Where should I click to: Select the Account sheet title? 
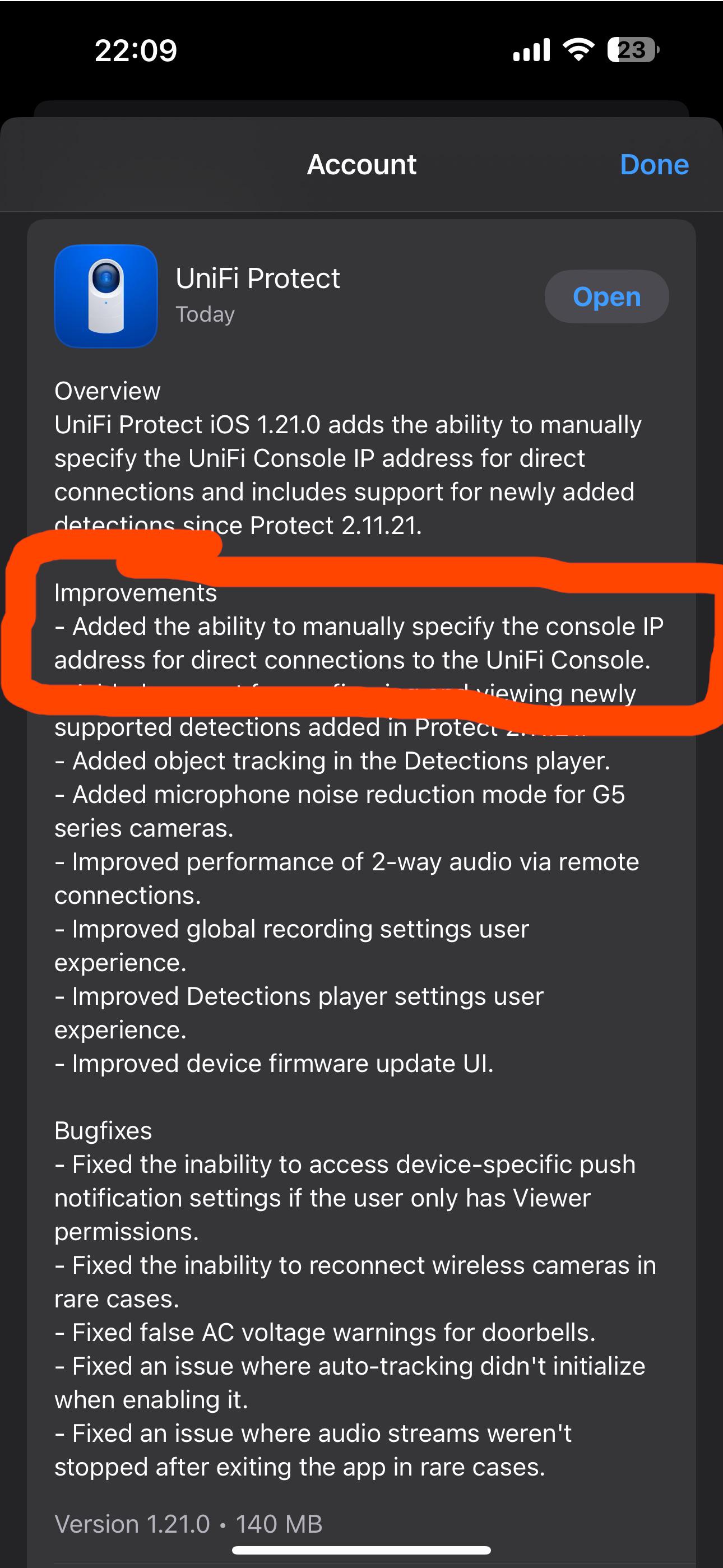coord(361,164)
